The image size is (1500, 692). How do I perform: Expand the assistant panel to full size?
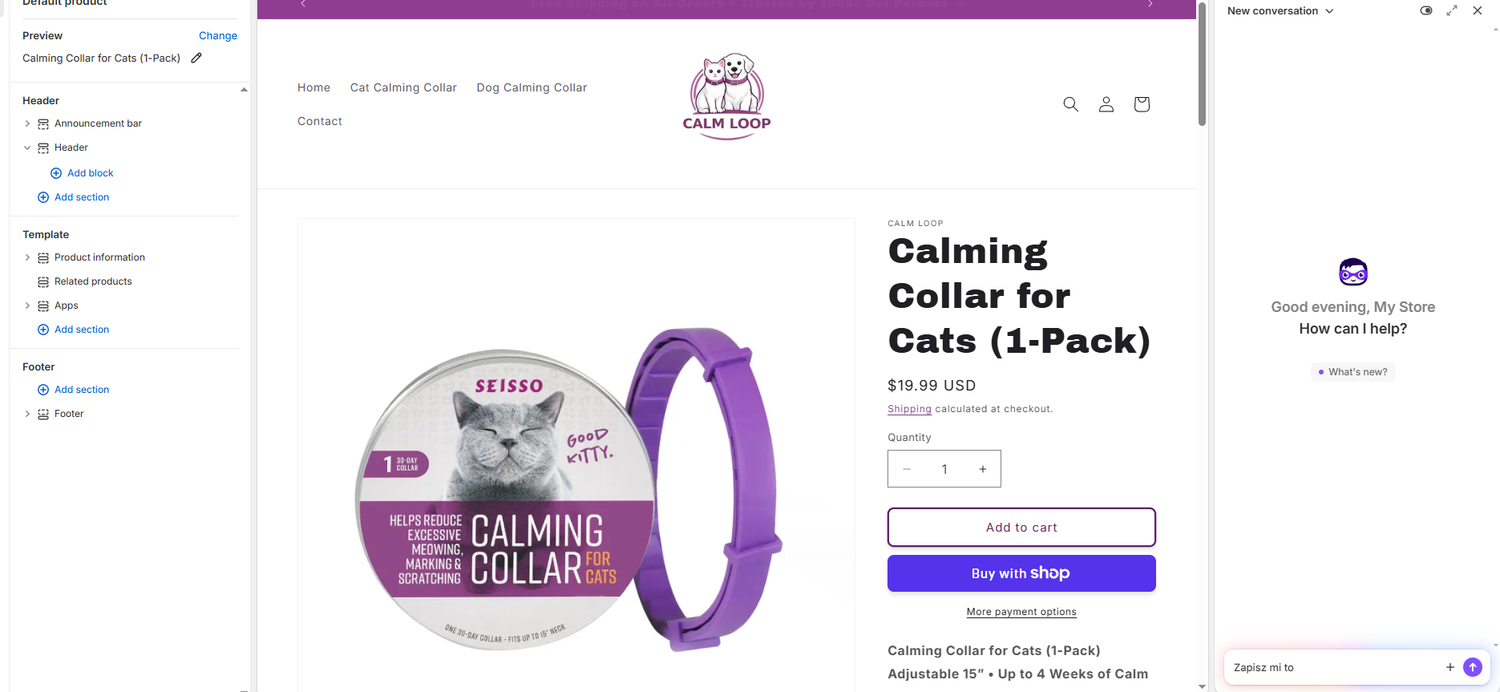(1452, 10)
